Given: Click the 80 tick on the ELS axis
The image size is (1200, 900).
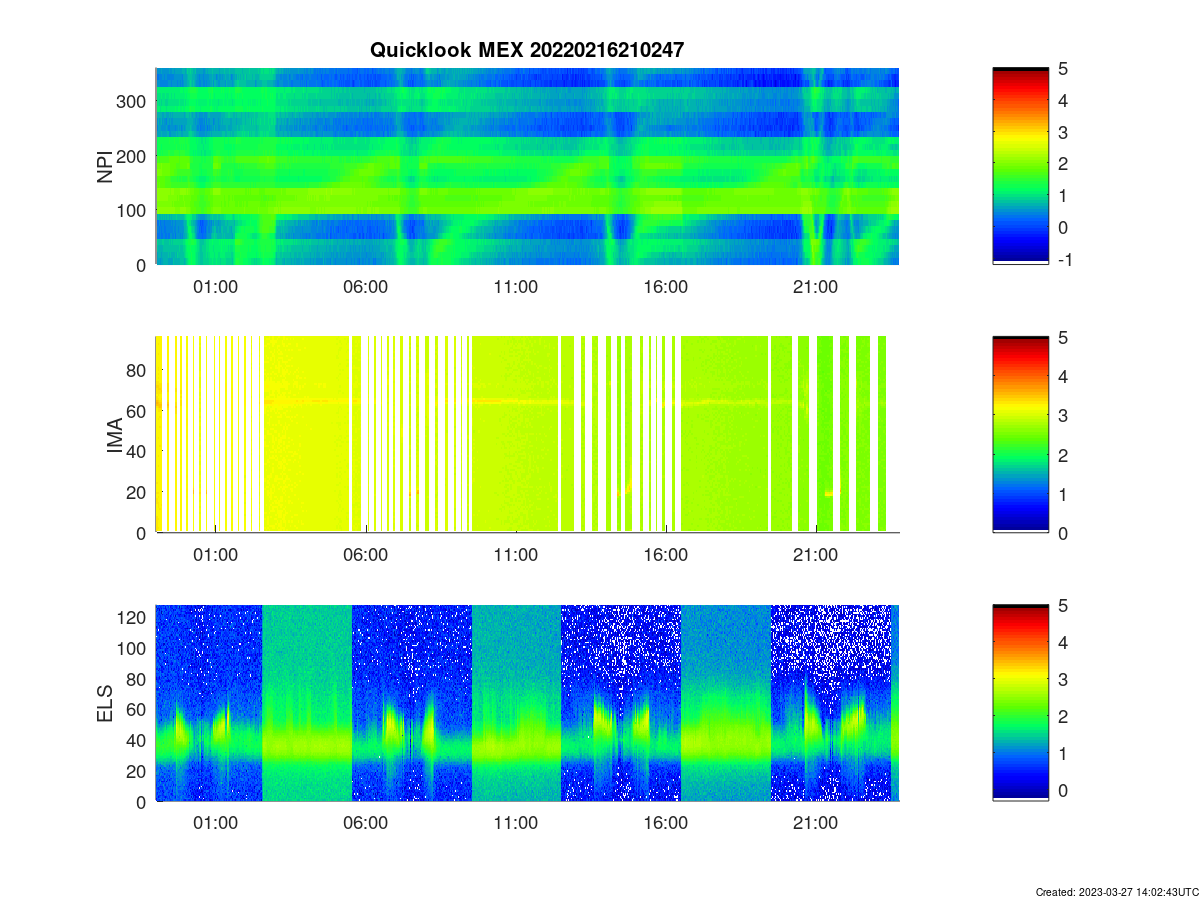Looking at the screenshot, I should [138, 679].
